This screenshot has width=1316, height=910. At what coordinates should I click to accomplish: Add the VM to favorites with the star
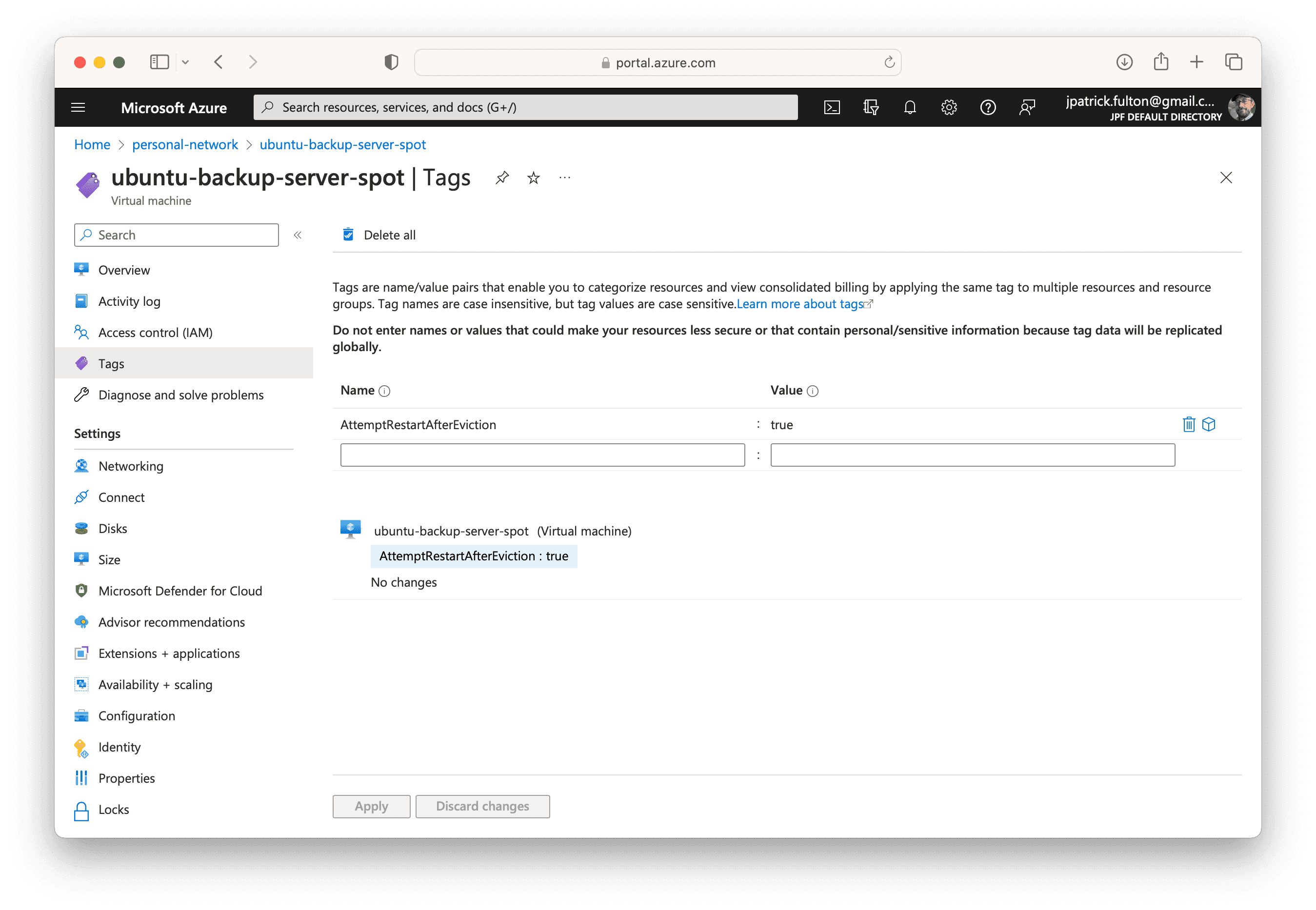[x=533, y=178]
